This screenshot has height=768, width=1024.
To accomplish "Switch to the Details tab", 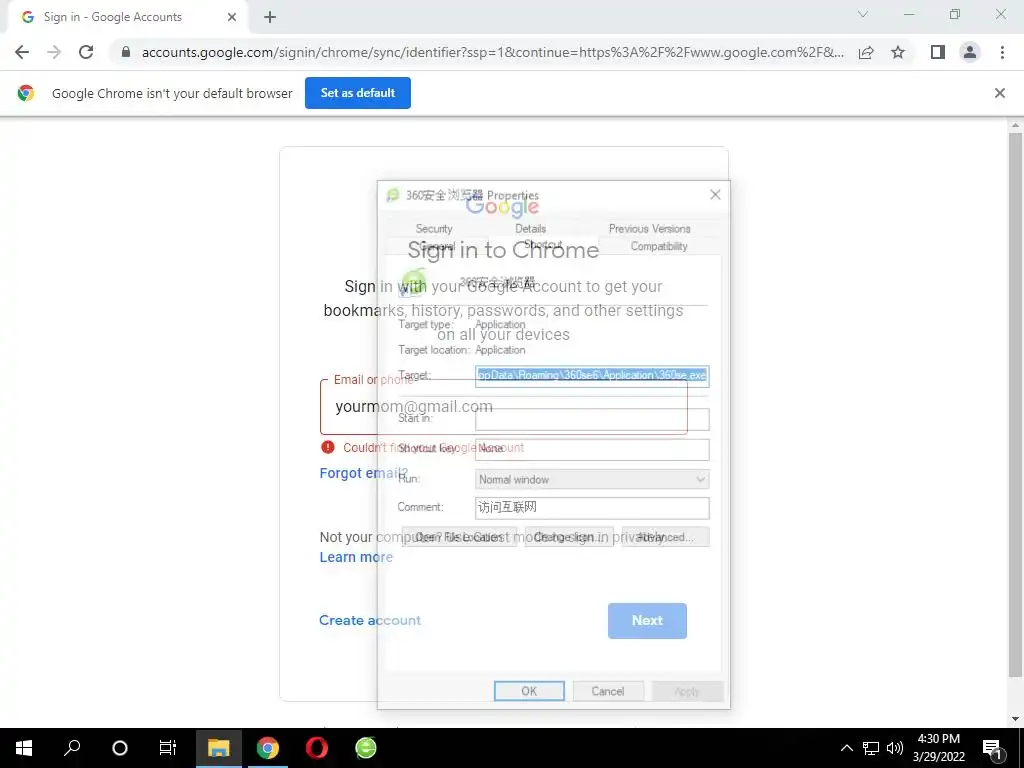I will coord(530,229).
